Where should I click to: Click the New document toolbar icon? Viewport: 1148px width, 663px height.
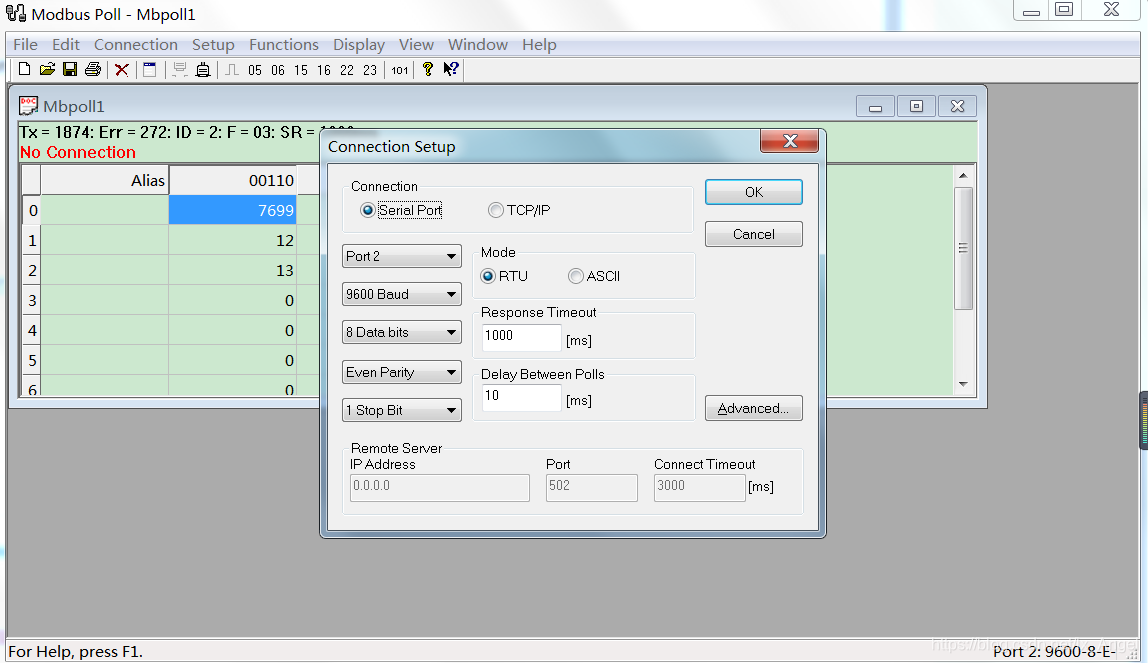click(24, 70)
